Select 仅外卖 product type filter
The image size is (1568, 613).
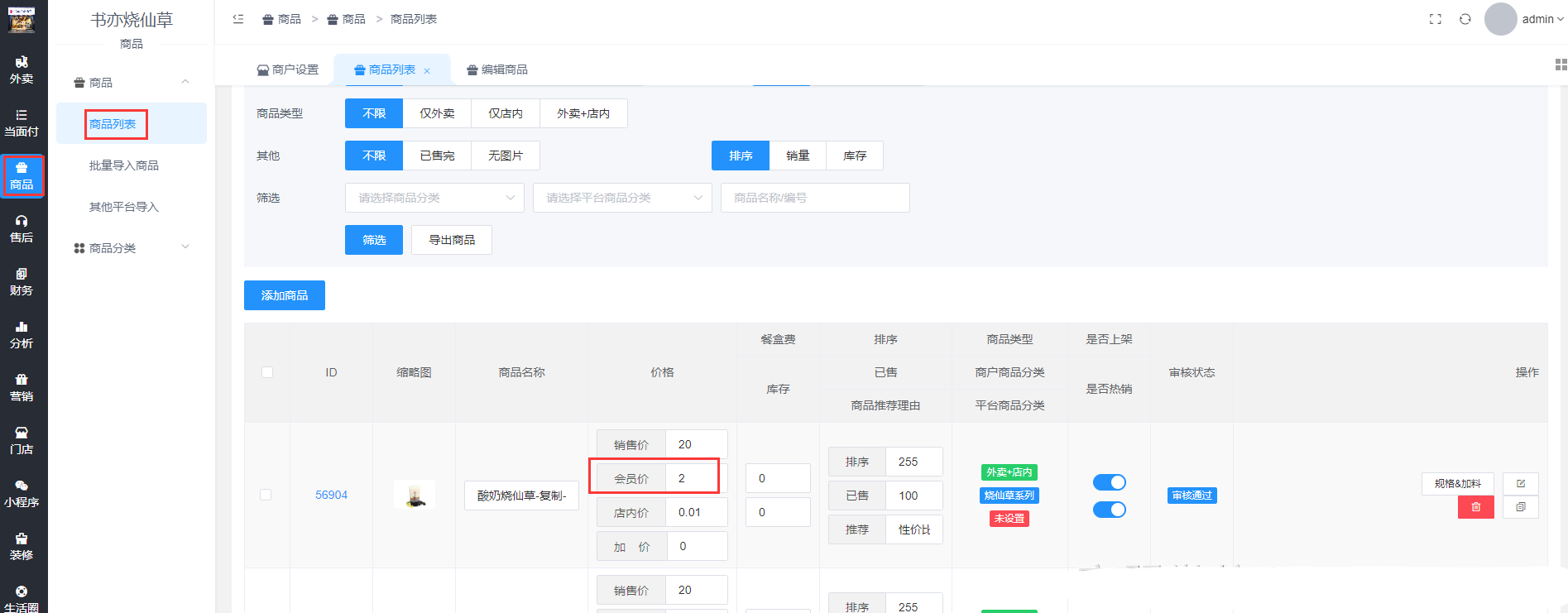click(x=437, y=113)
